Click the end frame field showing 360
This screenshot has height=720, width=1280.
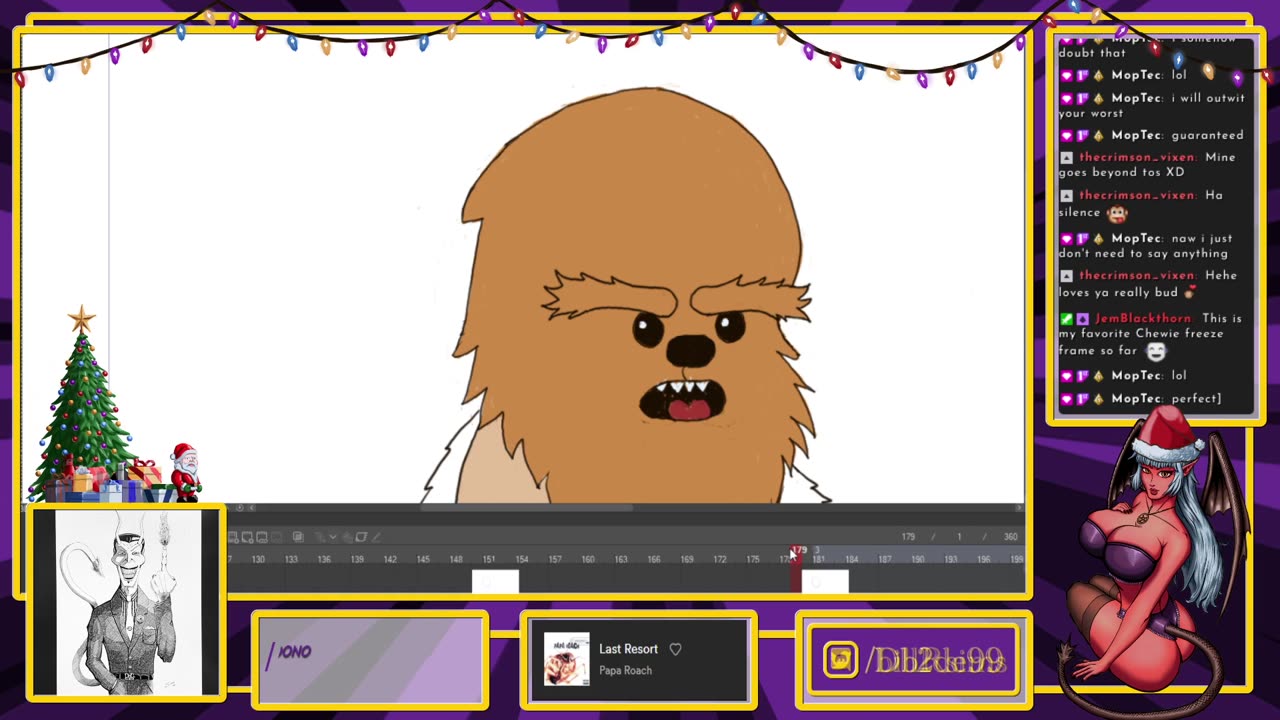click(x=1011, y=537)
